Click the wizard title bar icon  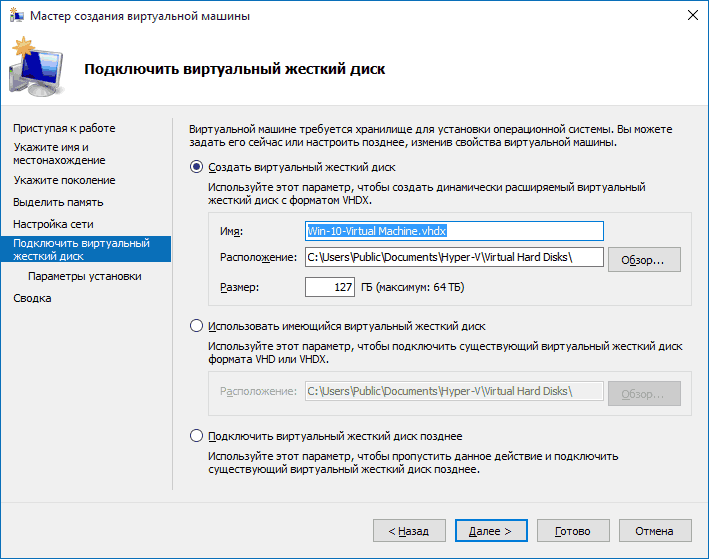tap(17, 16)
